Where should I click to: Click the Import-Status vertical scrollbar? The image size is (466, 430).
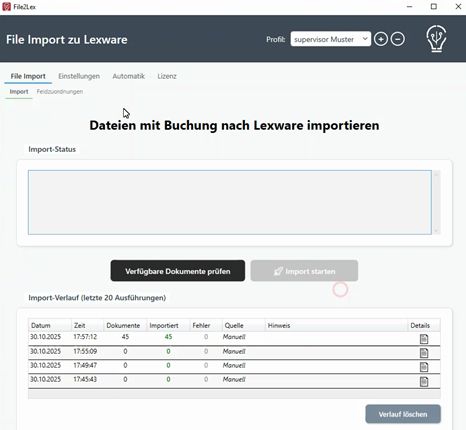(x=436, y=202)
